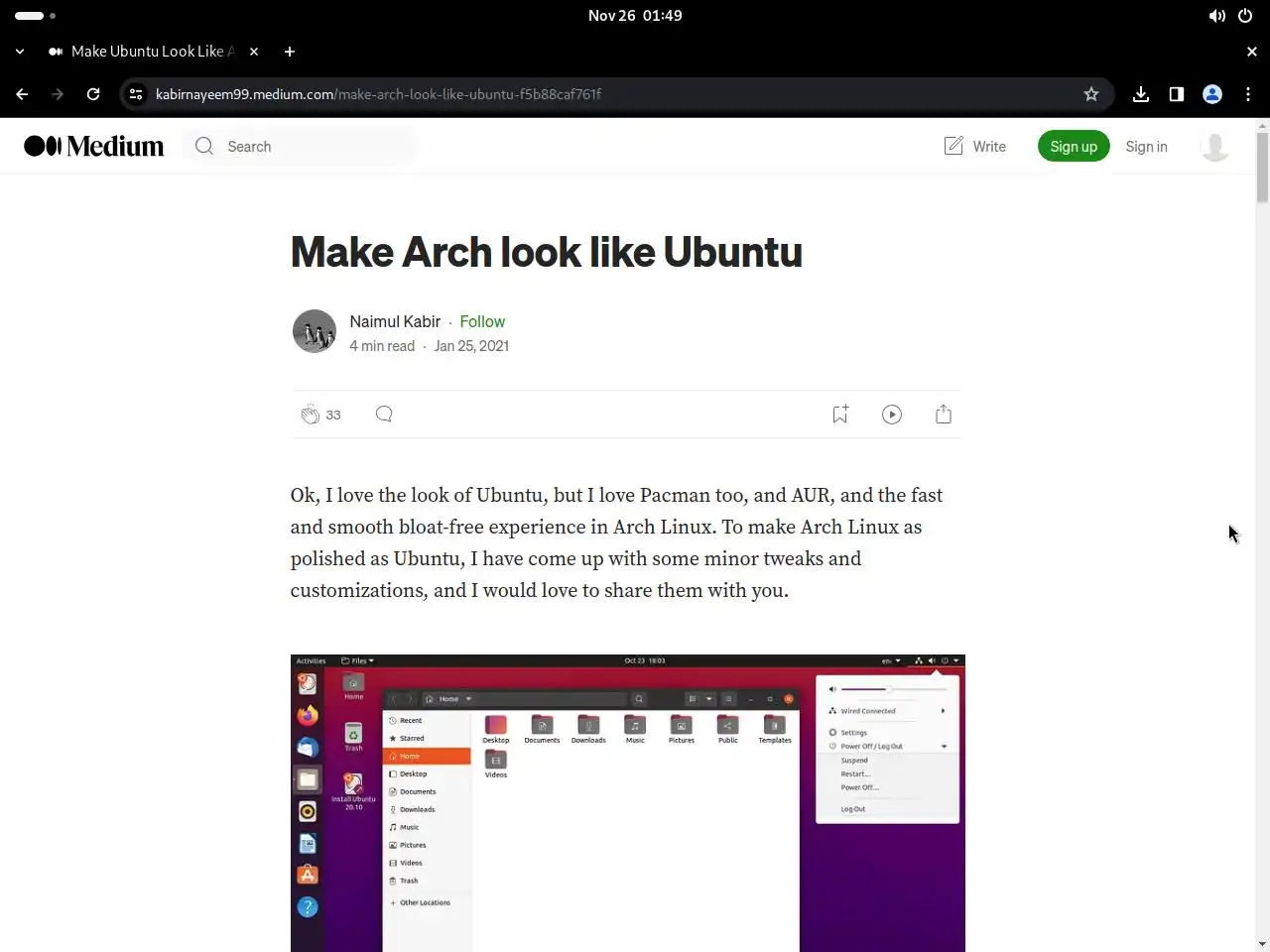Click the magnifier search icon
Image resolution: width=1270 pixels, height=952 pixels.
pos(204,146)
